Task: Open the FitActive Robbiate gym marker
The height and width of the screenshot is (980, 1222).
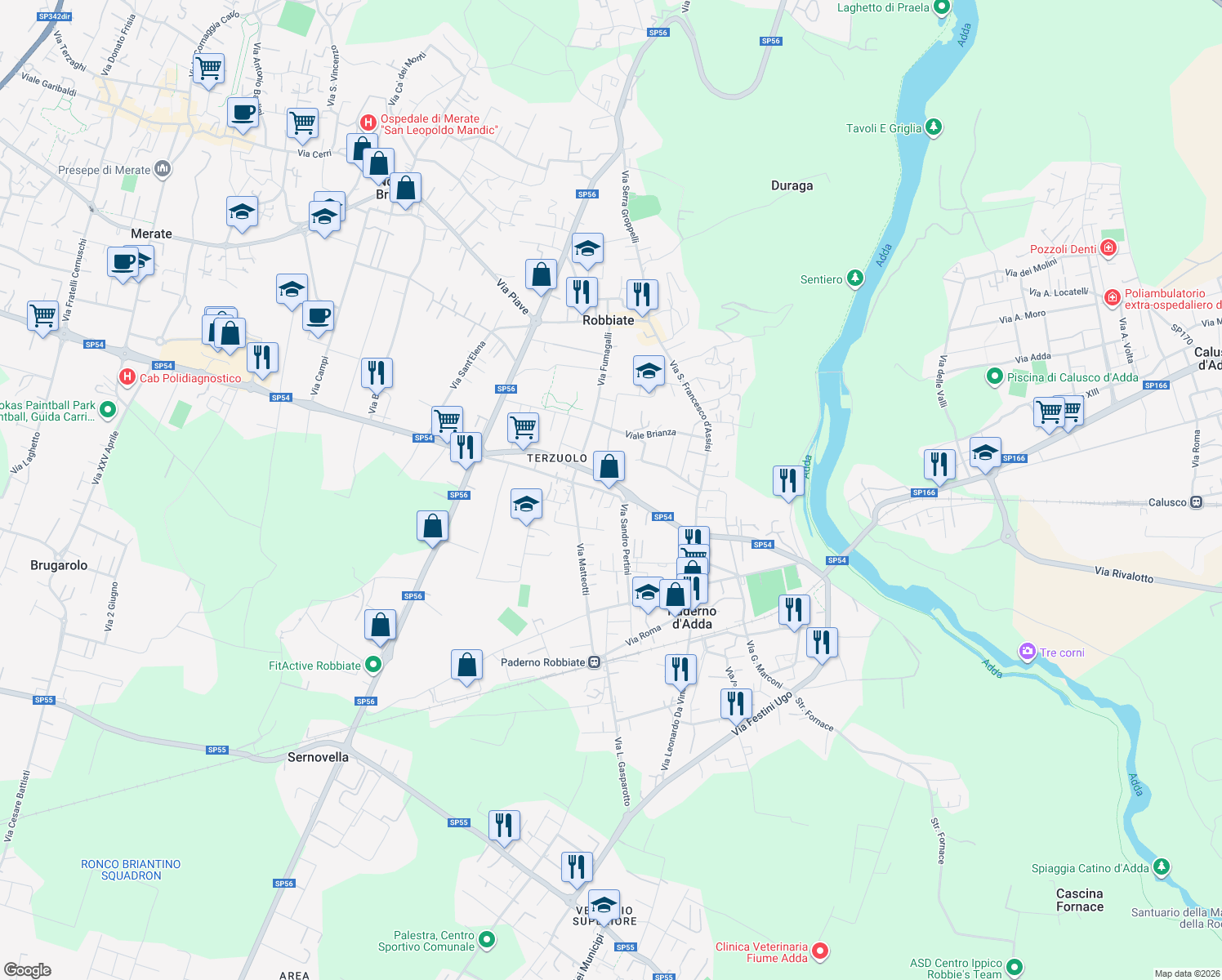Action: 374,666
